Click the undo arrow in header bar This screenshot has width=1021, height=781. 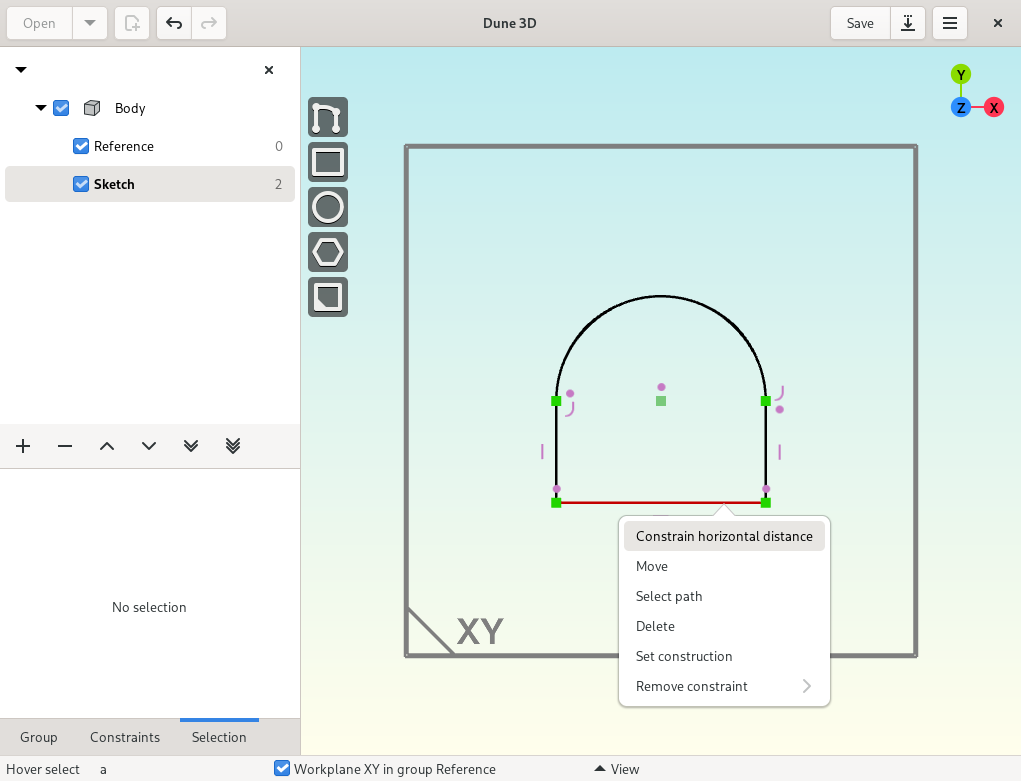174,23
